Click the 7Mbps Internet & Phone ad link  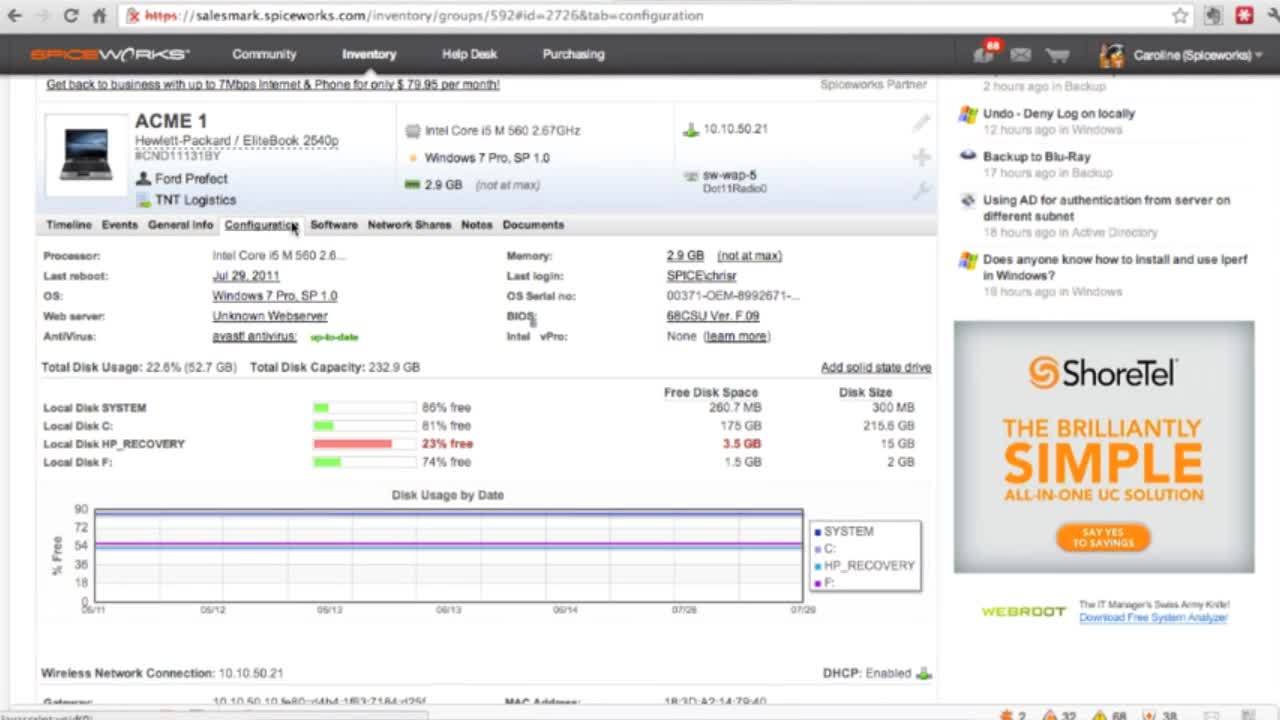click(273, 84)
